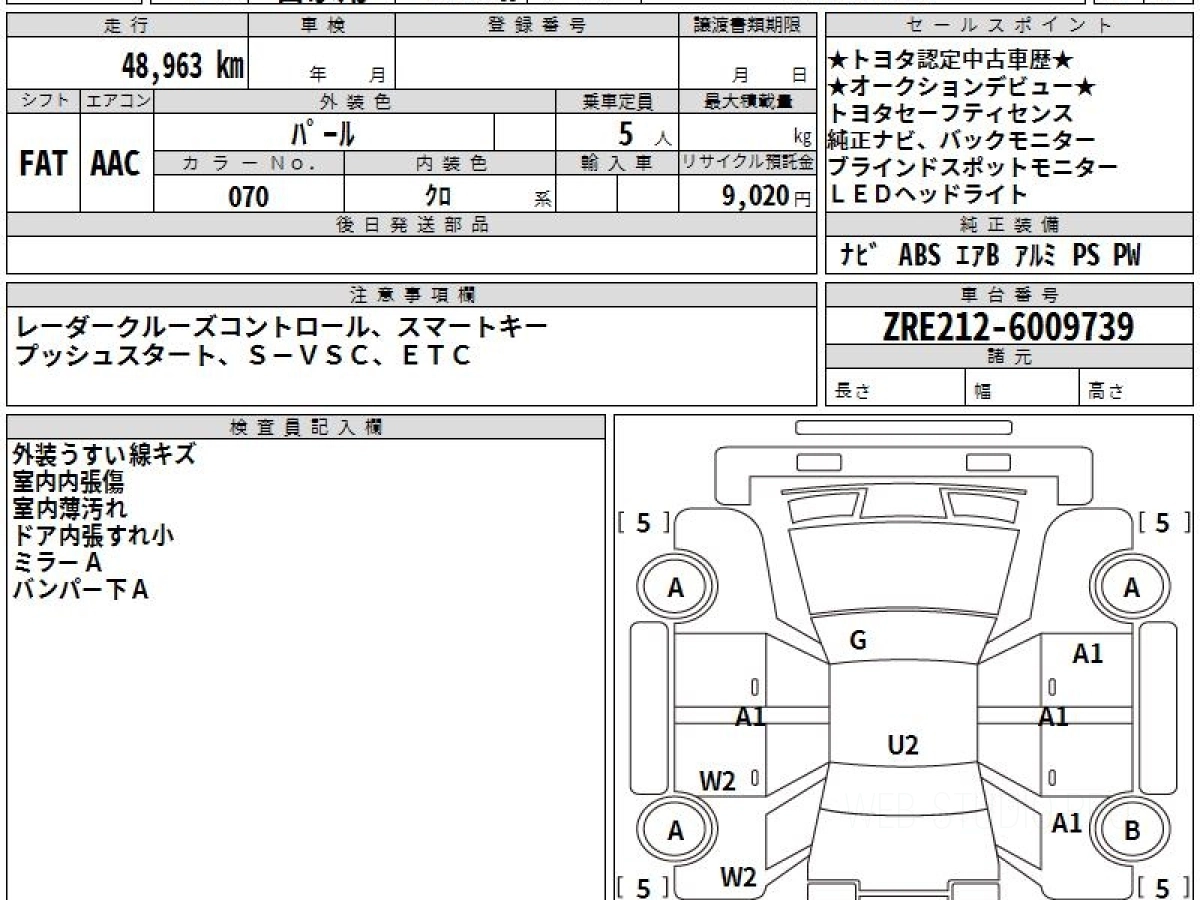Click the シフト header cell
The height and width of the screenshot is (900, 1200).
pyautogui.click(x=43, y=102)
